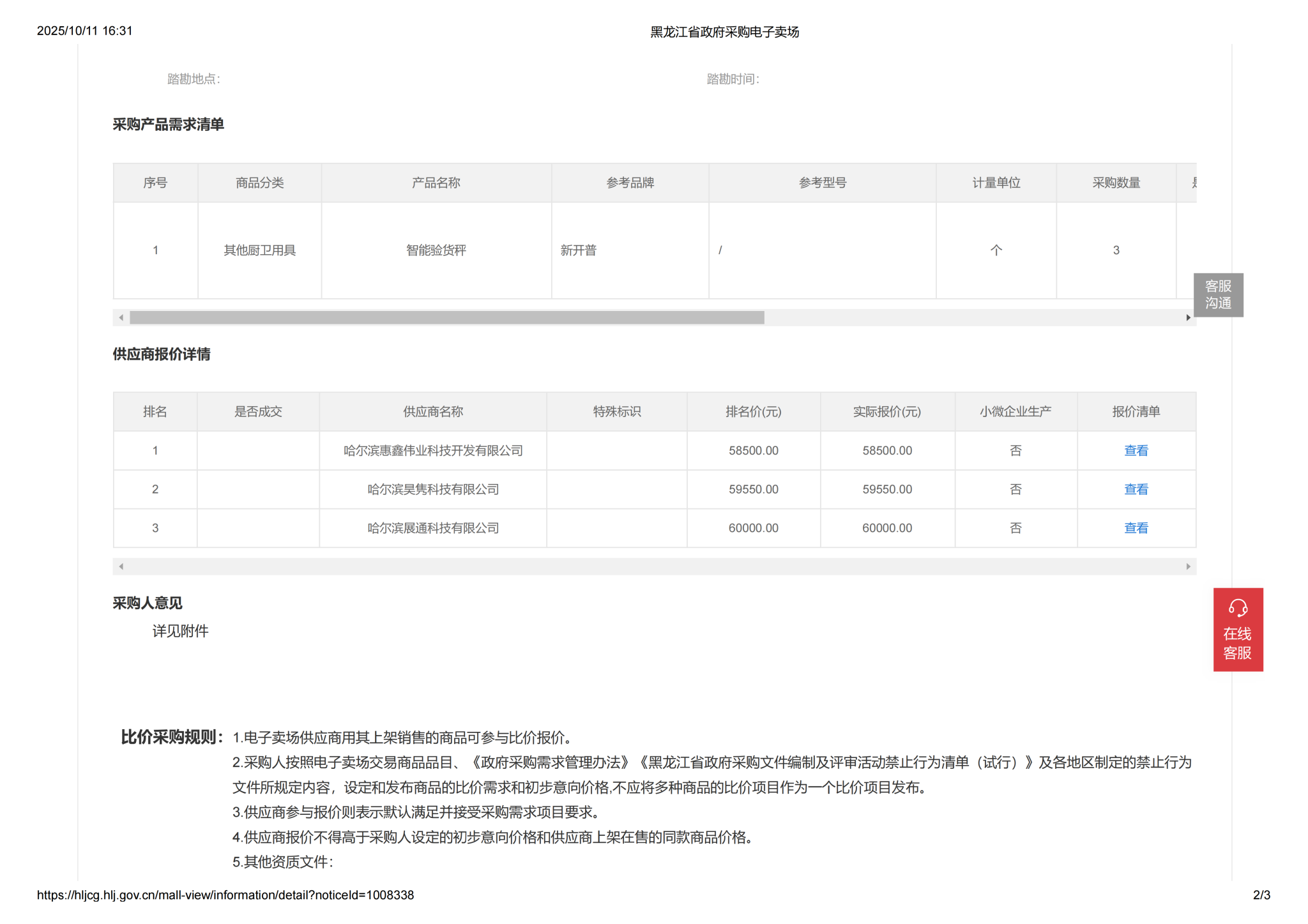View quote list for 哈尔滨昊隽科技有限公司

pos(1136,489)
